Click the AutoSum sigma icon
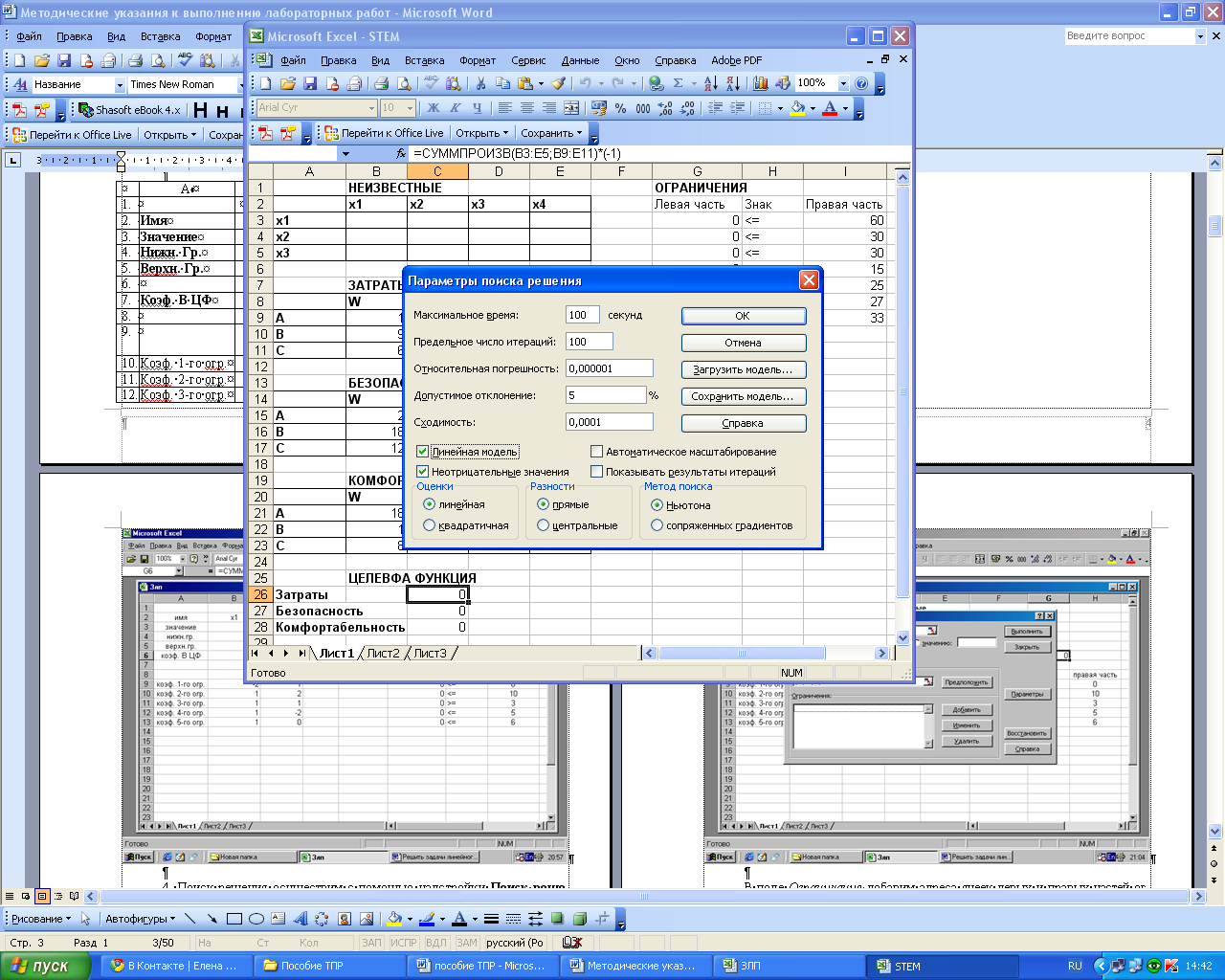The image size is (1225, 980). [x=678, y=83]
